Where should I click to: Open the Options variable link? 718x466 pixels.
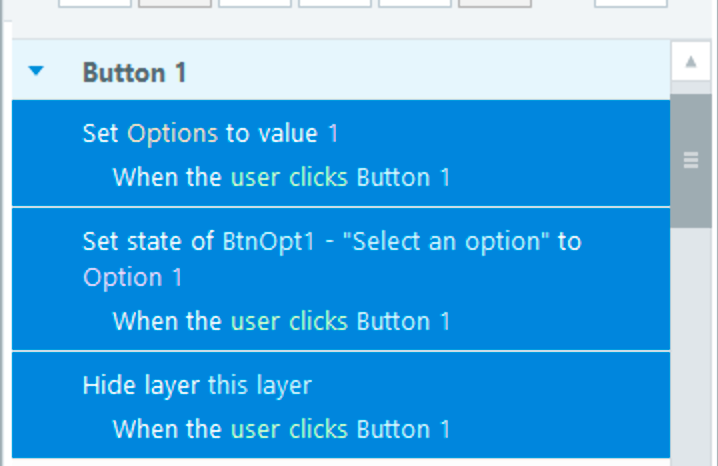pos(172,134)
